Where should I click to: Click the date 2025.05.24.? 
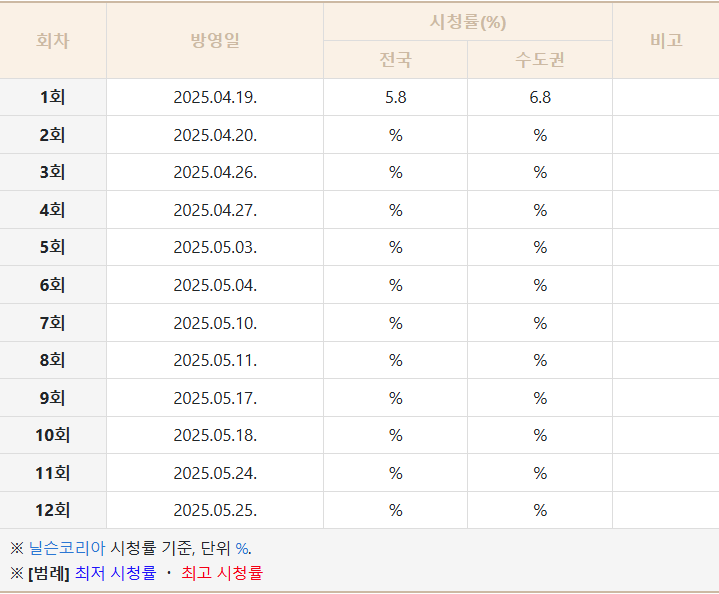(215, 473)
